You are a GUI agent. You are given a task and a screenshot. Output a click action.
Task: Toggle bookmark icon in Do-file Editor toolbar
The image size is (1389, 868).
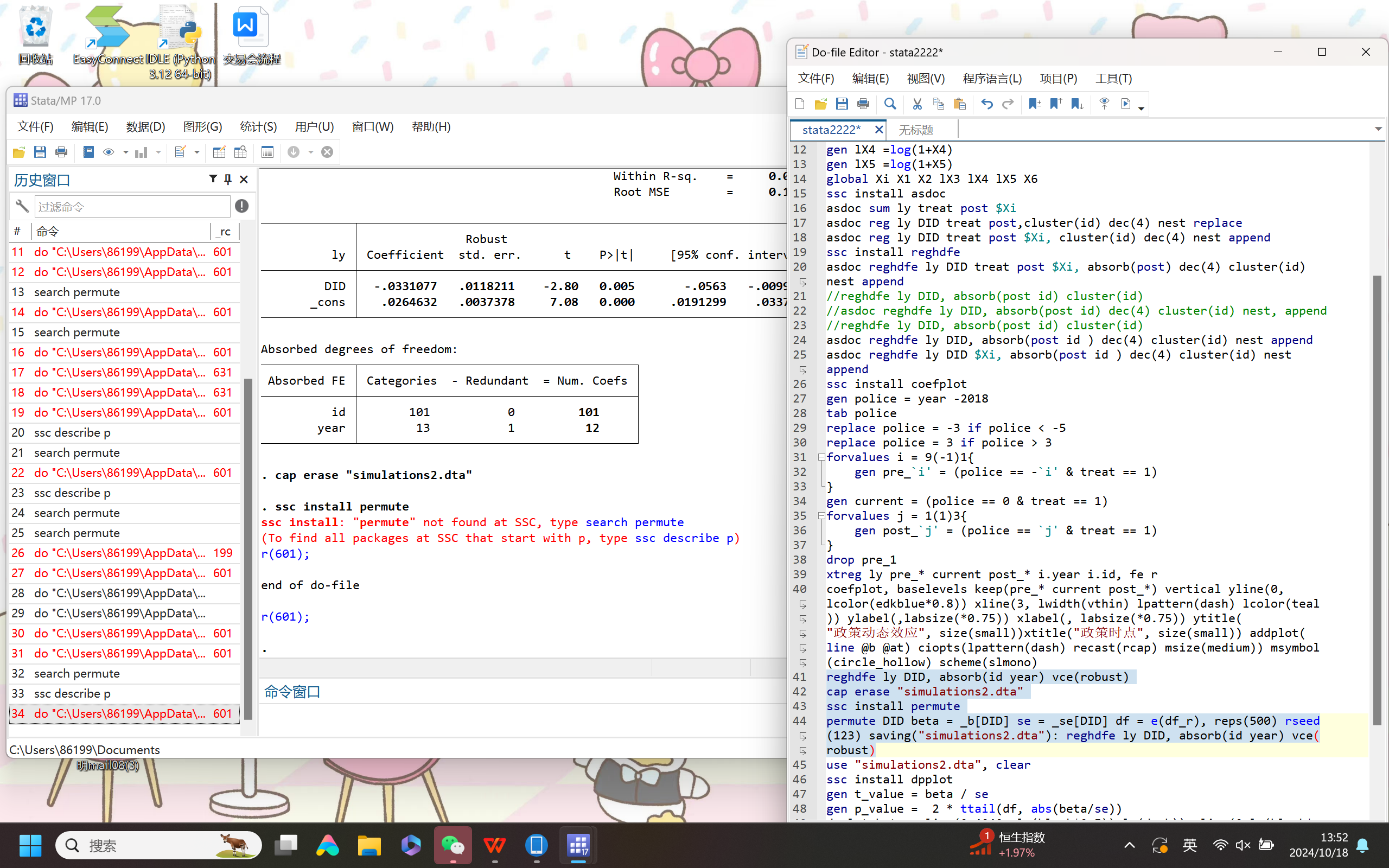click(1034, 104)
